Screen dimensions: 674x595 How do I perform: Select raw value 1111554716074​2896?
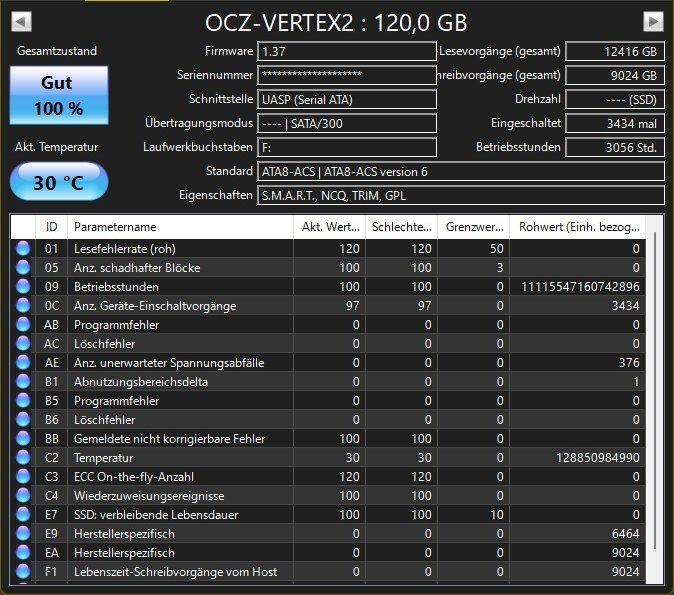(580, 286)
